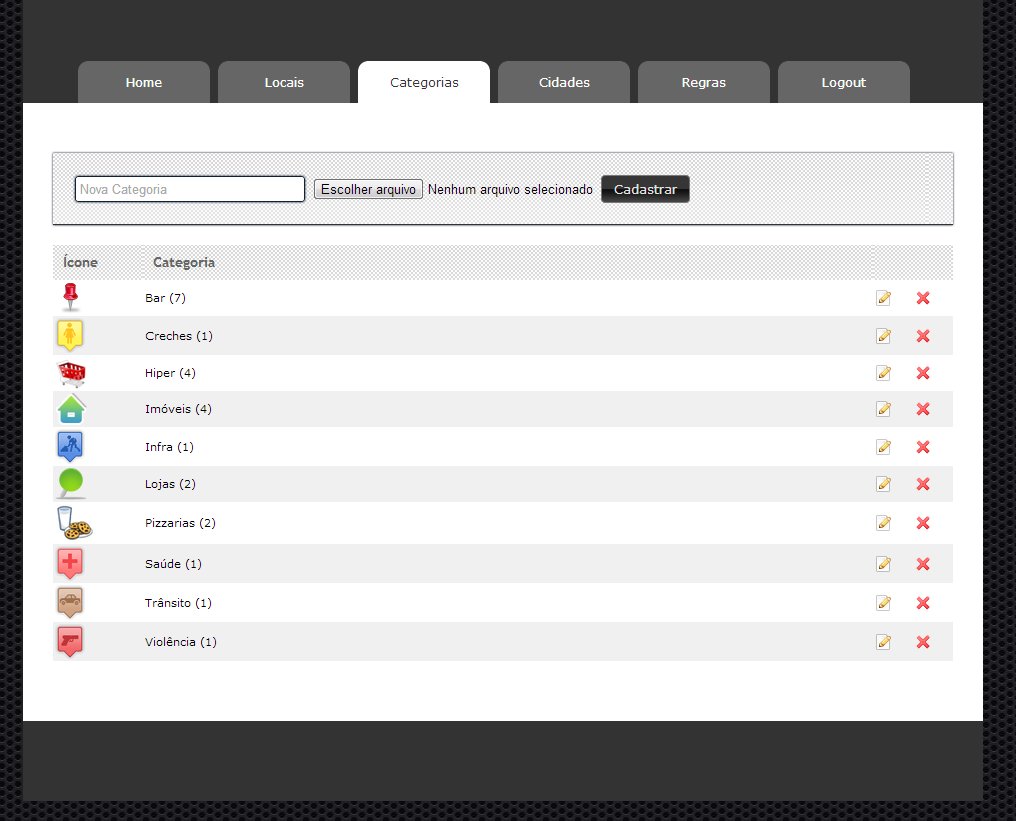This screenshot has width=1016, height=821.
Task: Delete the Hiper category
Action: [x=923, y=373]
